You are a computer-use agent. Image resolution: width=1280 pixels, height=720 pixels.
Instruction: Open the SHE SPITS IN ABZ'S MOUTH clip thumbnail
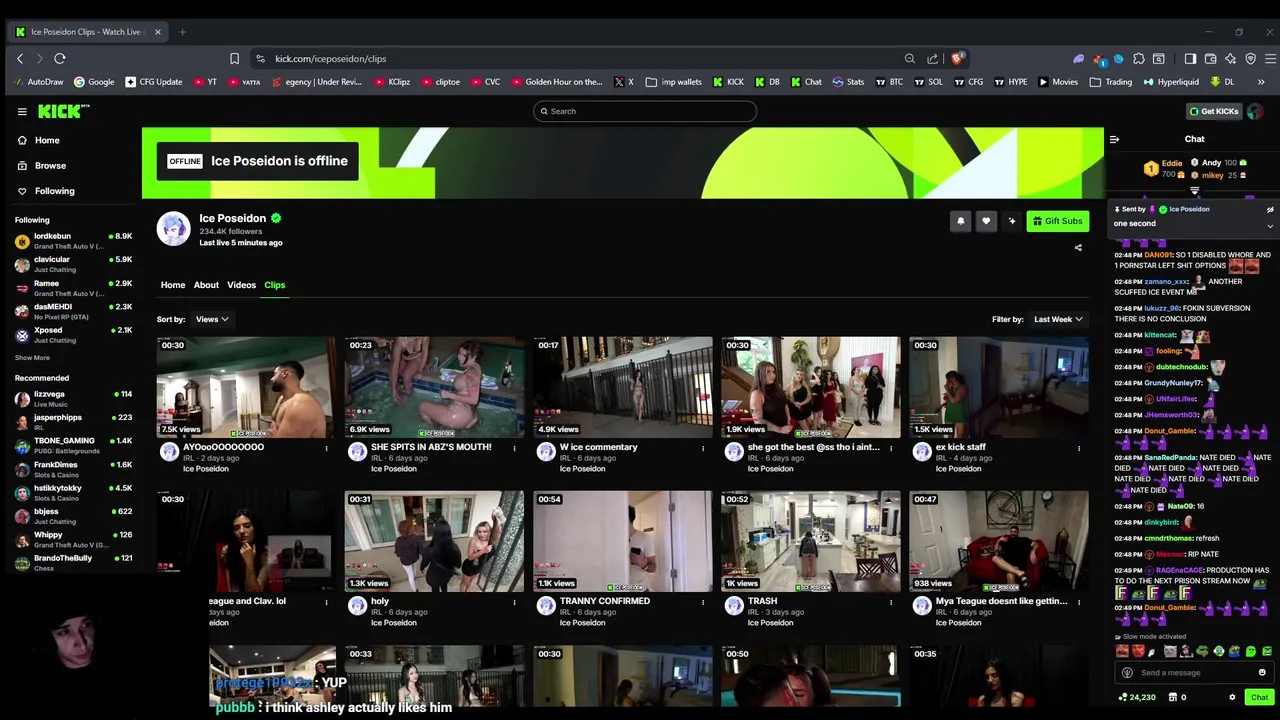434,387
